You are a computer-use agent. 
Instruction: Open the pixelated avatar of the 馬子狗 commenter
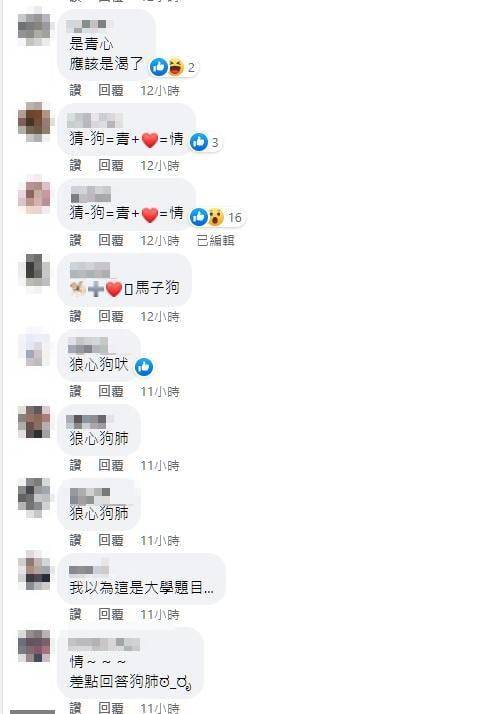coord(34,270)
